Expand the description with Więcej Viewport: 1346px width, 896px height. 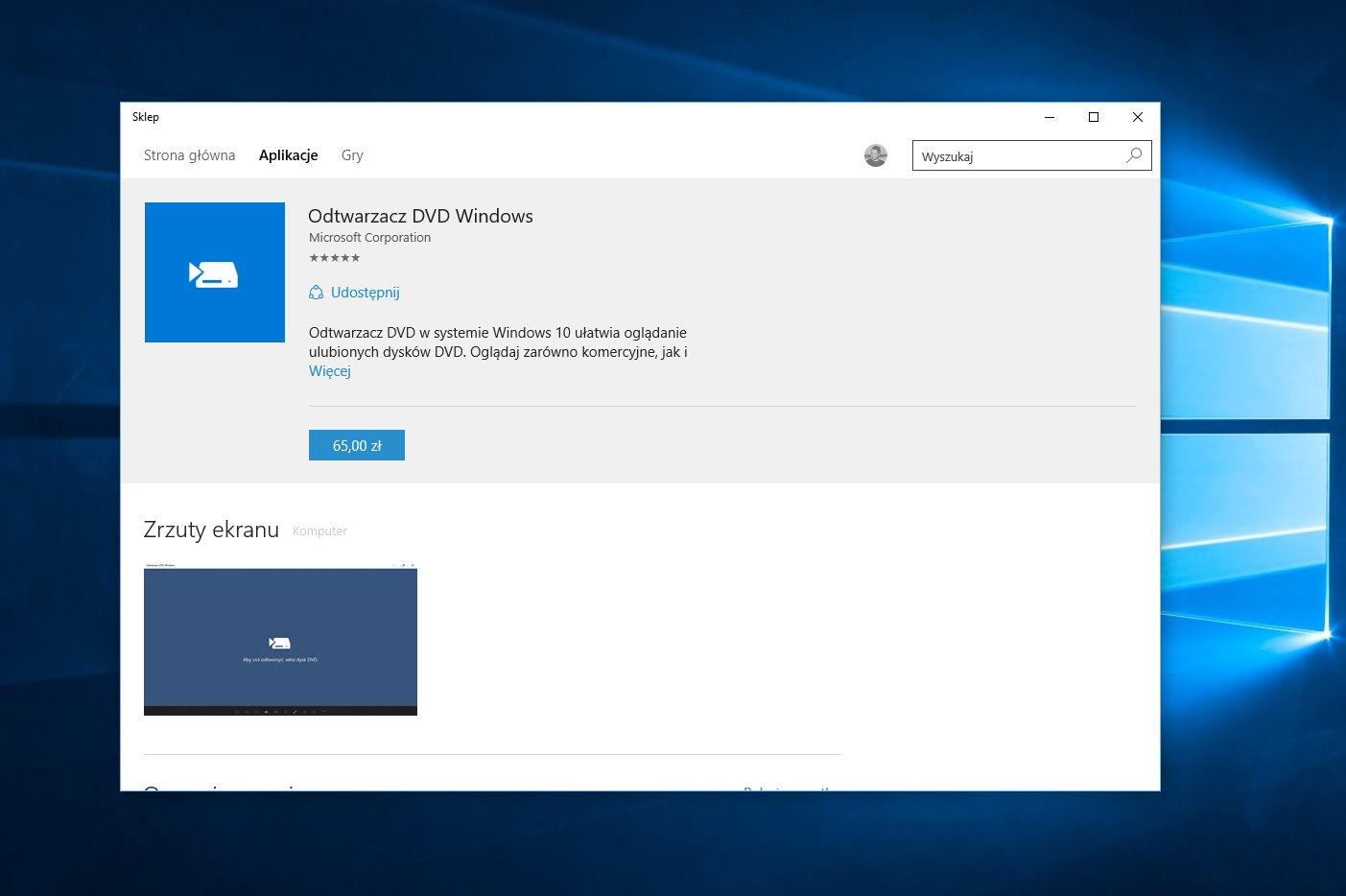[x=329, y=371]
